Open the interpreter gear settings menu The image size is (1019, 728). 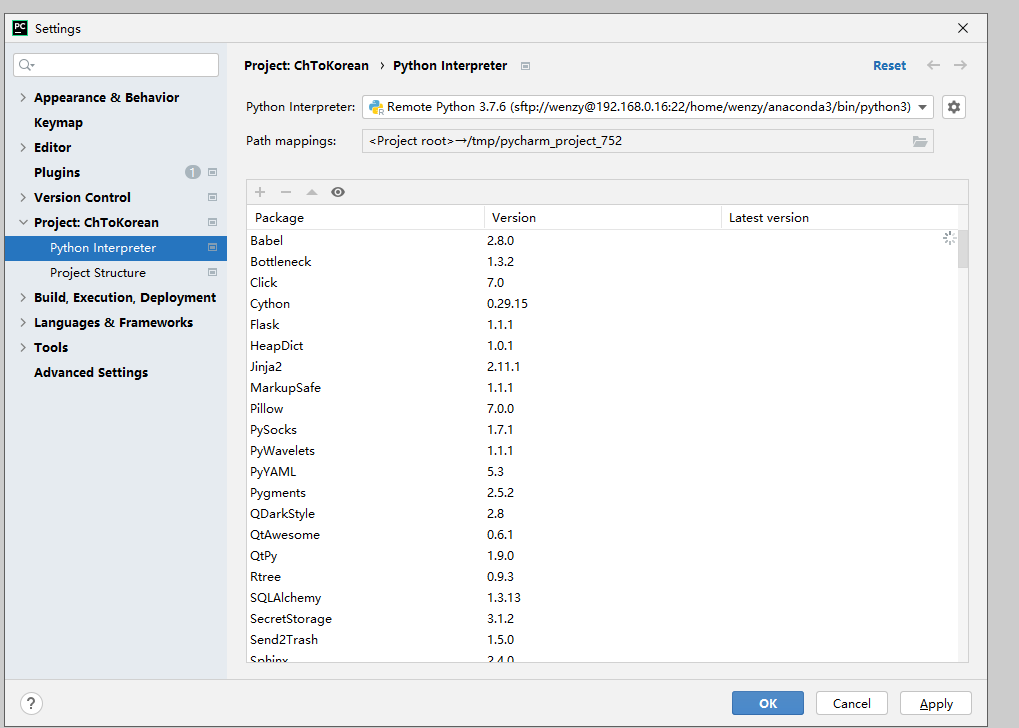(953, 107)
